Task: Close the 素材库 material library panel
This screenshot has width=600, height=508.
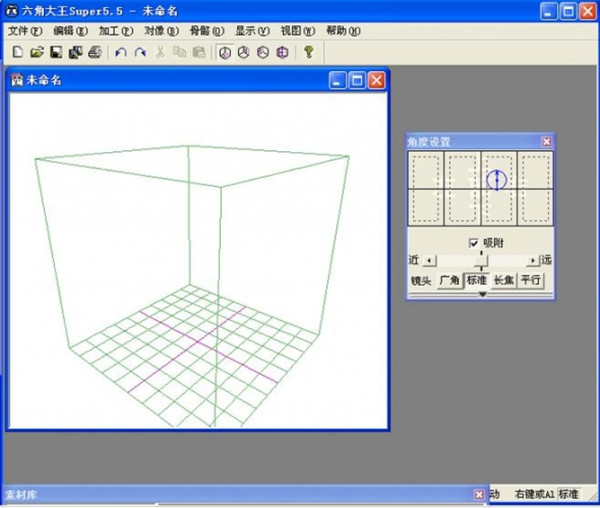Action: [x=479, y=495]
